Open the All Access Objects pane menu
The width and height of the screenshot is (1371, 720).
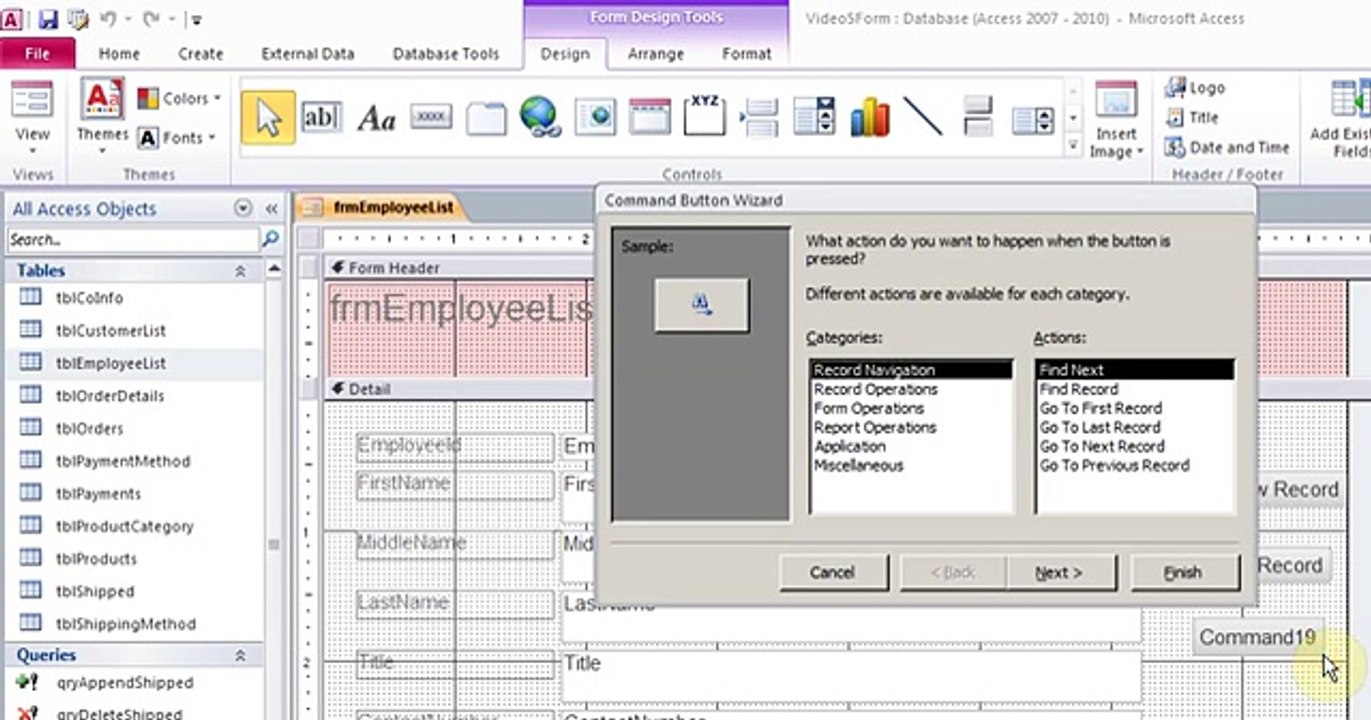pyautogui.click(x=242, y=208)
